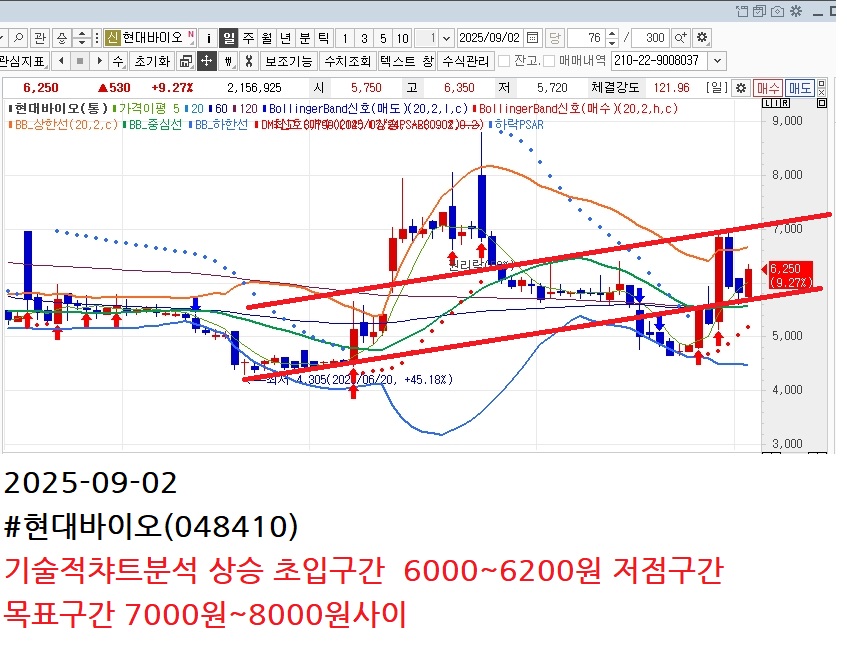Click title bar settings gear icon
Screen dimensions: 847x647
coord(796,11)
